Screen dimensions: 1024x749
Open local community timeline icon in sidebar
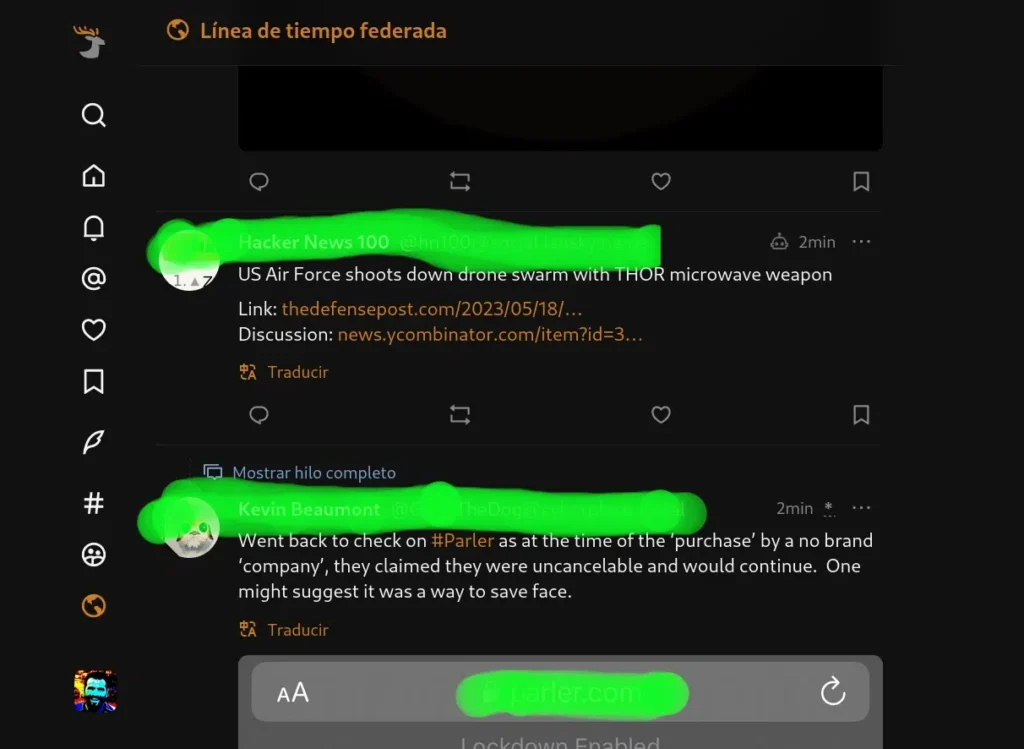tap(93, 554)
